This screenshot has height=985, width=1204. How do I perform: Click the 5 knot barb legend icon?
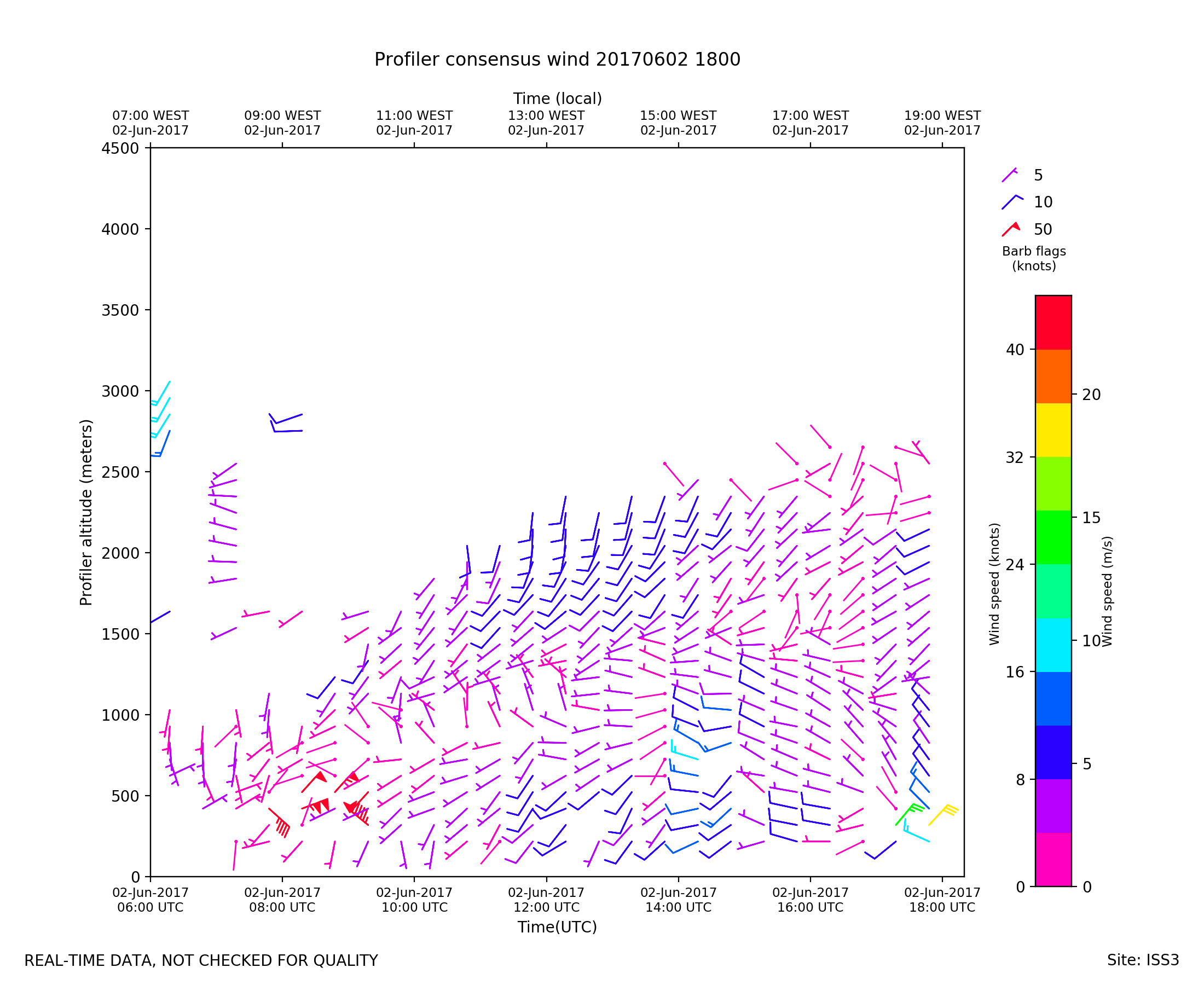(x=1009, y=175)
